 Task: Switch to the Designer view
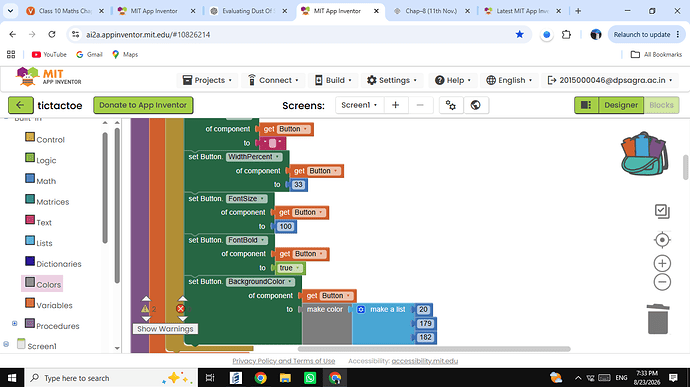point(621,105)
